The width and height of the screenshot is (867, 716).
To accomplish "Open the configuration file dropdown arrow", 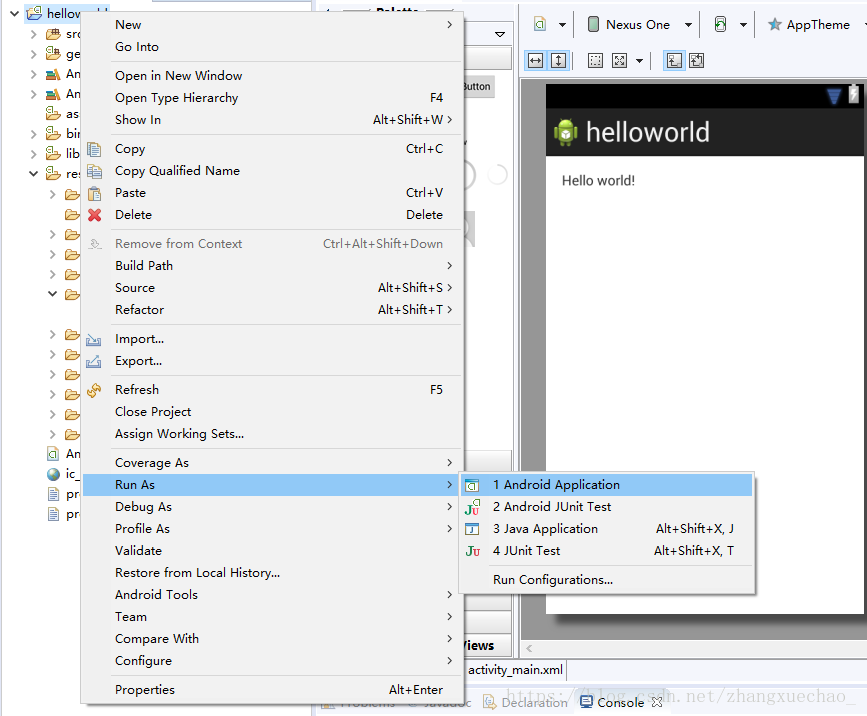I will tap(562, 25).
